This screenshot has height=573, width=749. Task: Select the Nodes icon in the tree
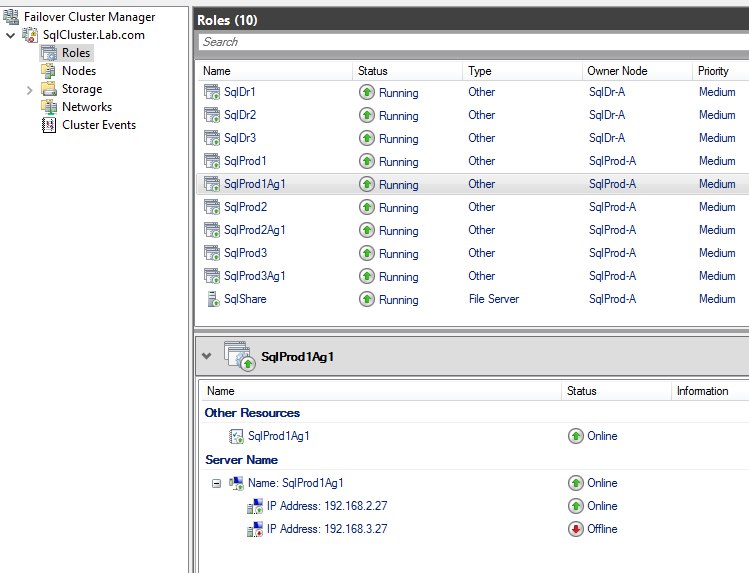pyautogui.click(x=49, y=71)
